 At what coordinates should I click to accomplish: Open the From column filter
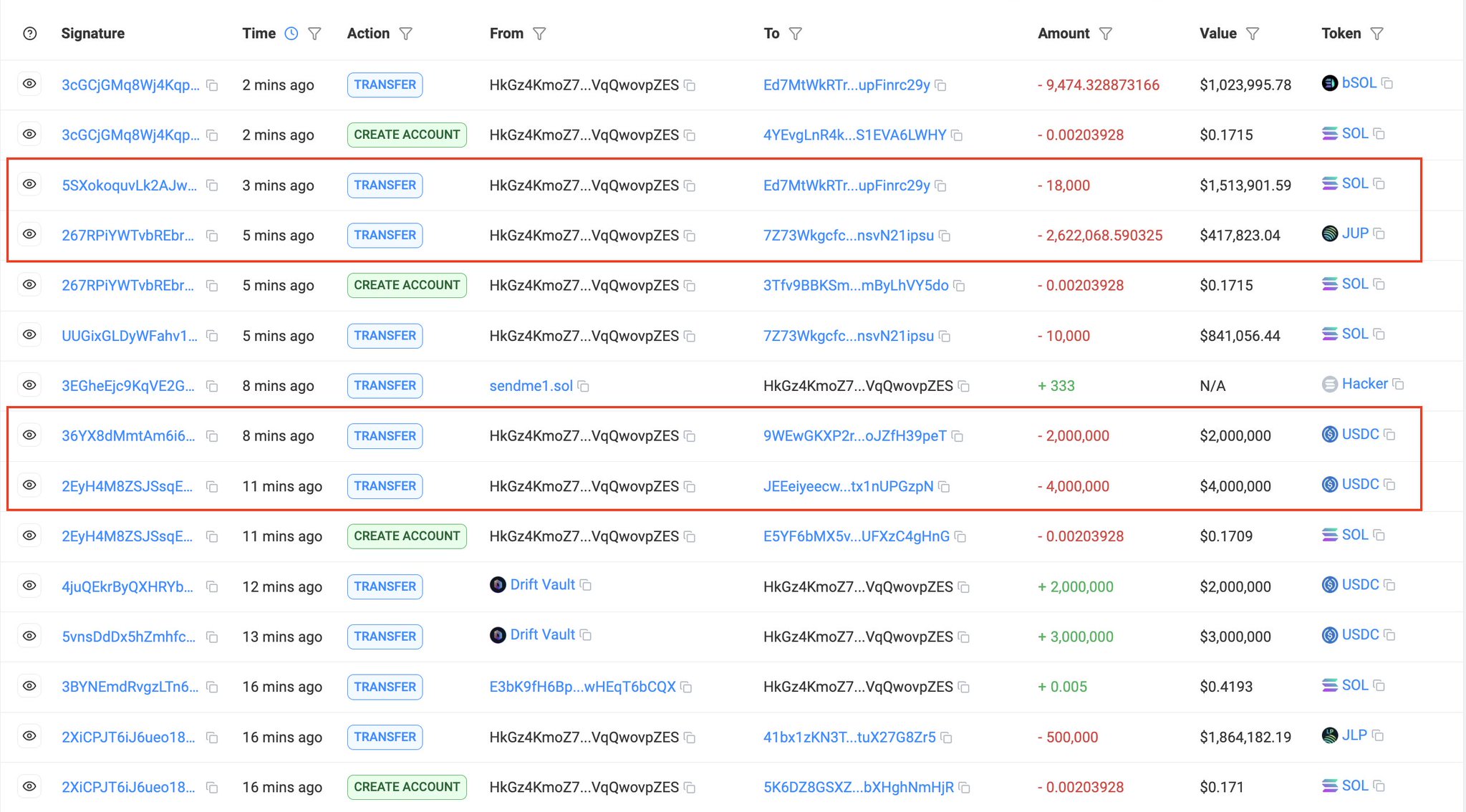540,34
